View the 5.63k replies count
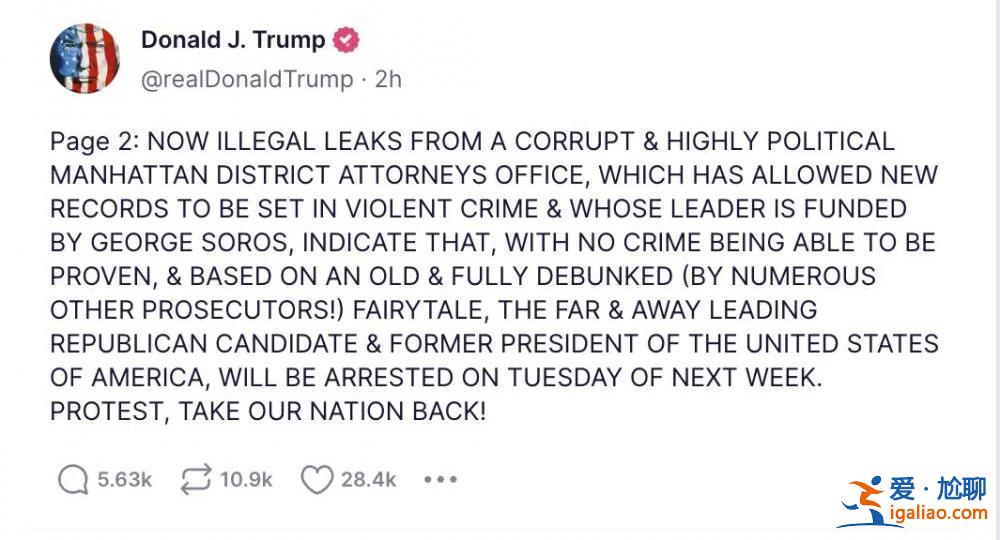Screen dimensions: 1000x540 tap(124, 479)
